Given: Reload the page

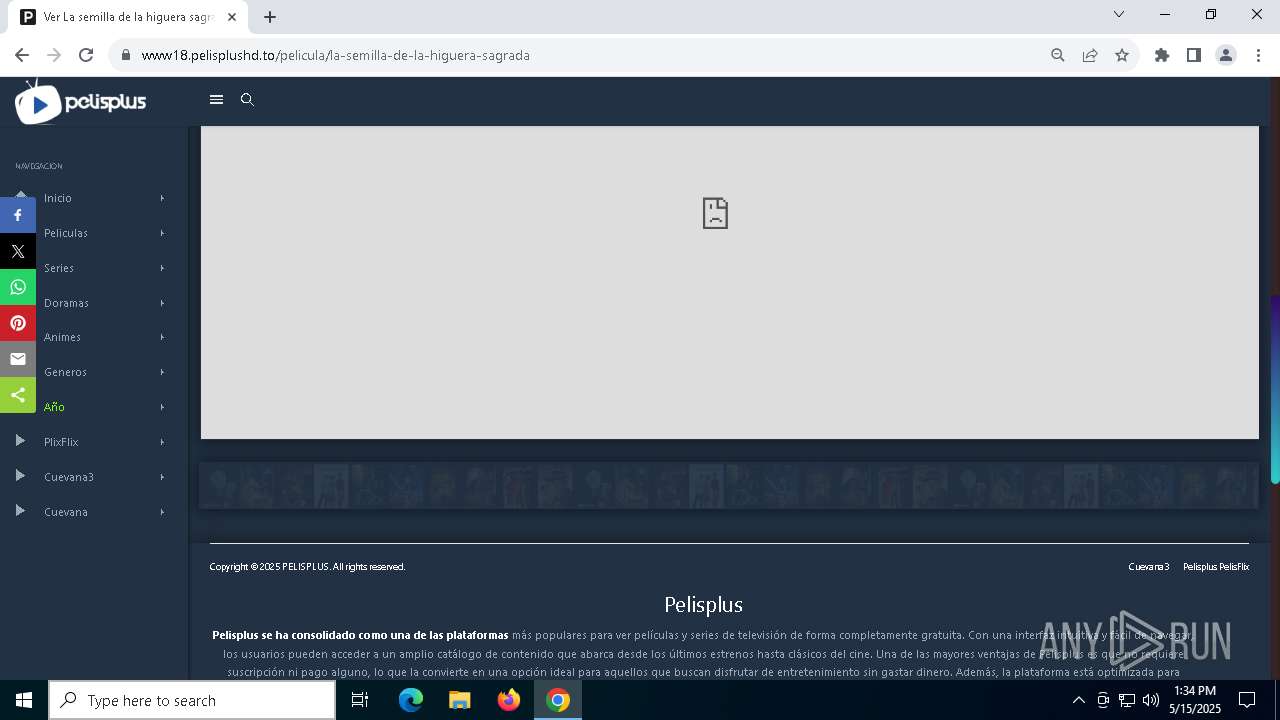Looking at the screenshot, I should click(x=86, y=55).
